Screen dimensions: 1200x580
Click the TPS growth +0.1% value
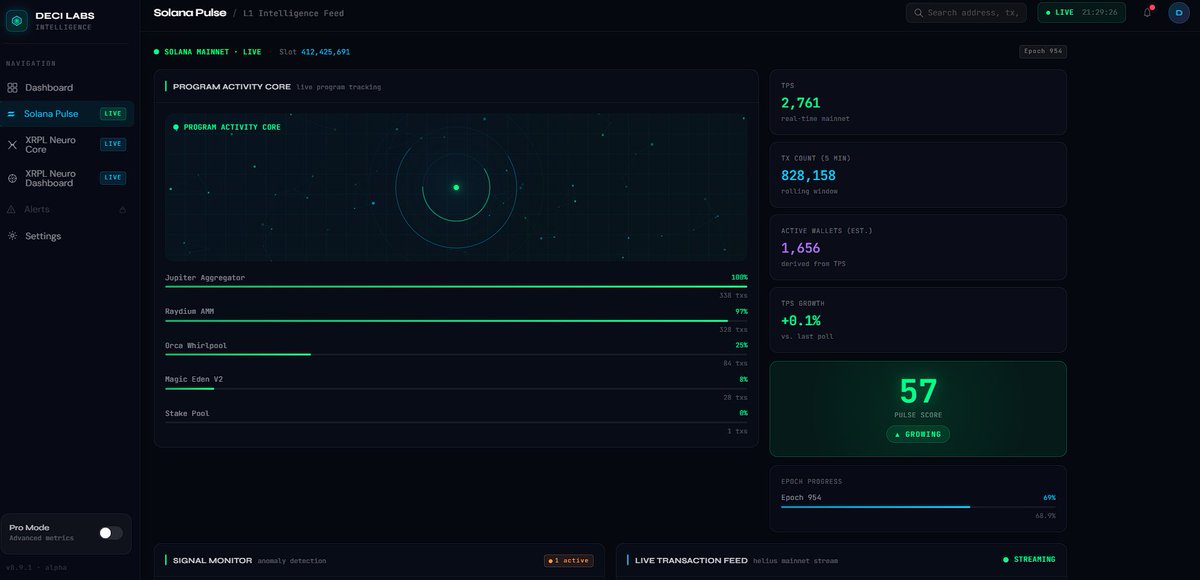(x=801, y=321)
